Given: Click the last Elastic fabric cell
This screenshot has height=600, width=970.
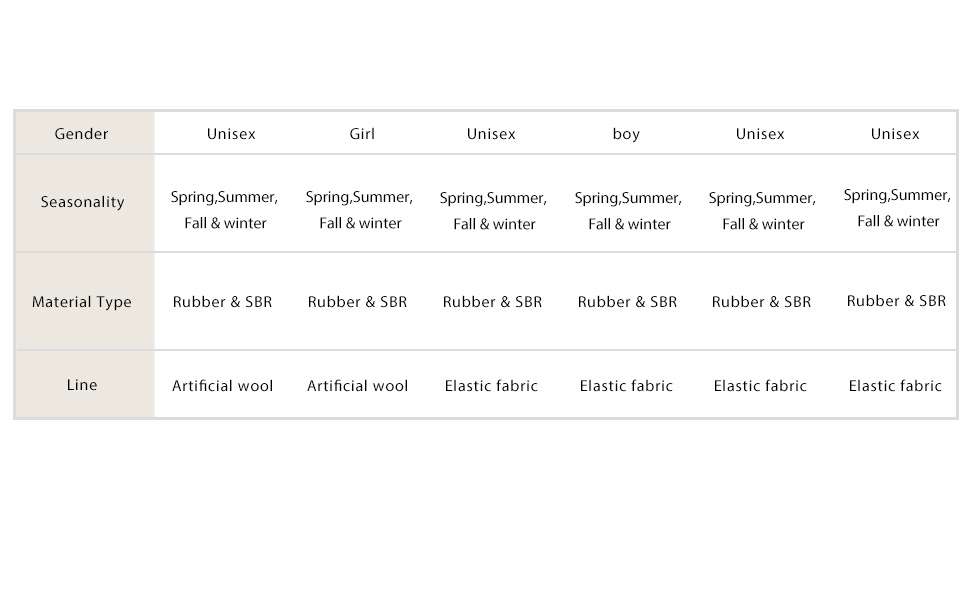Looking at the screenshot, I should click(895, 386).
